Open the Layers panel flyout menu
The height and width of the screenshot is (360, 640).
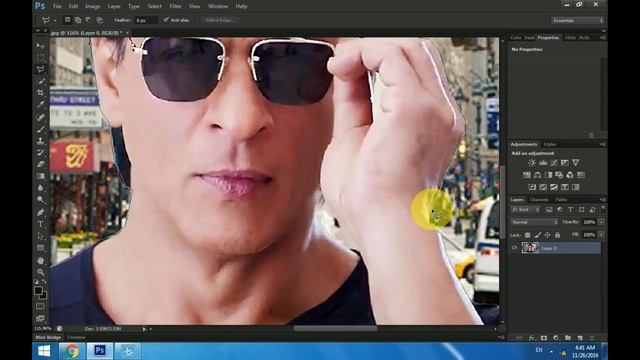[602, 200]
